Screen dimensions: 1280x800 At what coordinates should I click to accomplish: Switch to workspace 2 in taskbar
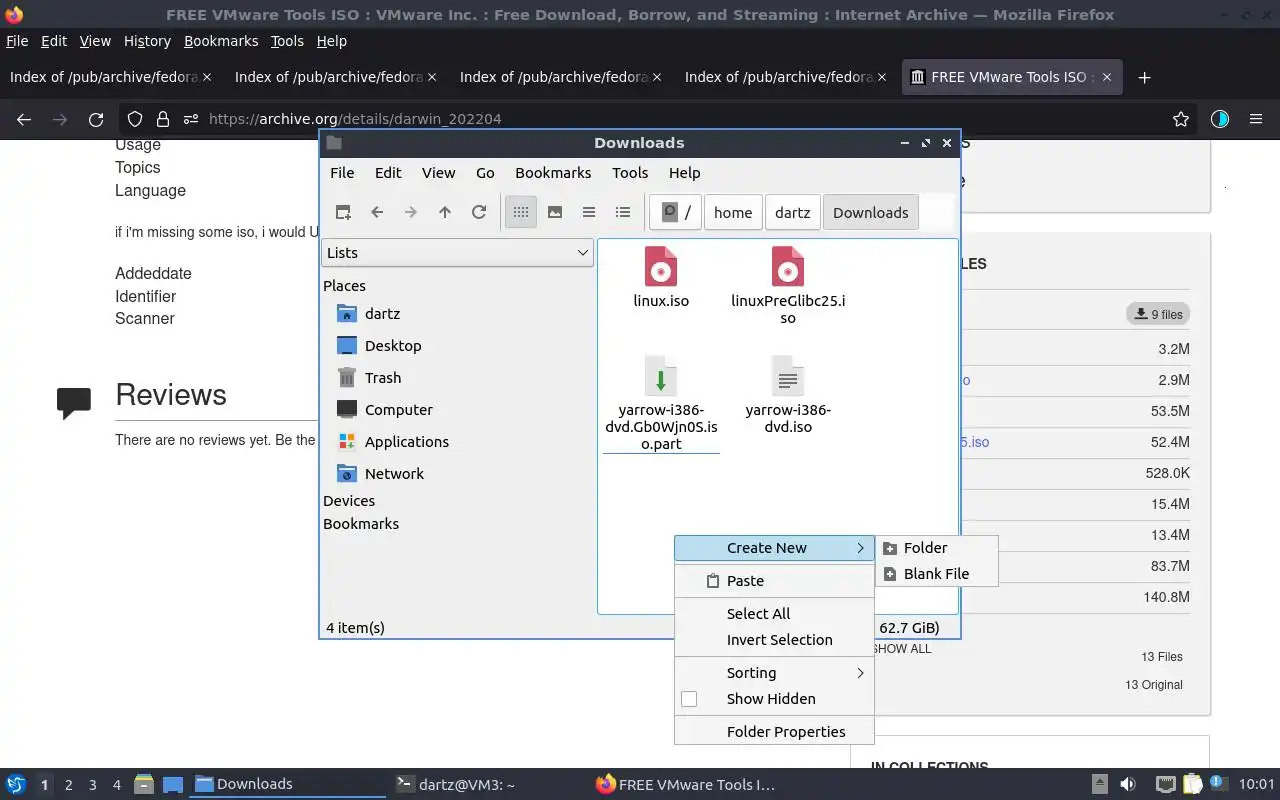(x=68, y=785)
